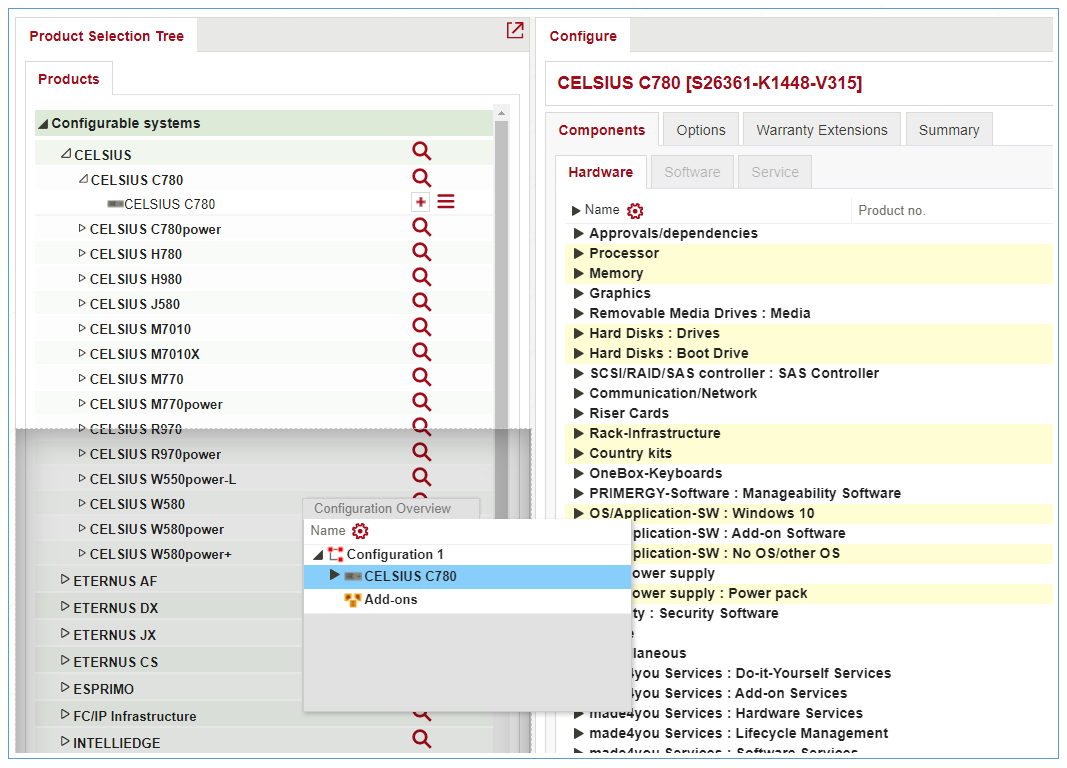Open the gear settings beside Name in Components
The image size is (1067, 768).
pyautogui.click(x=635, y=211)
